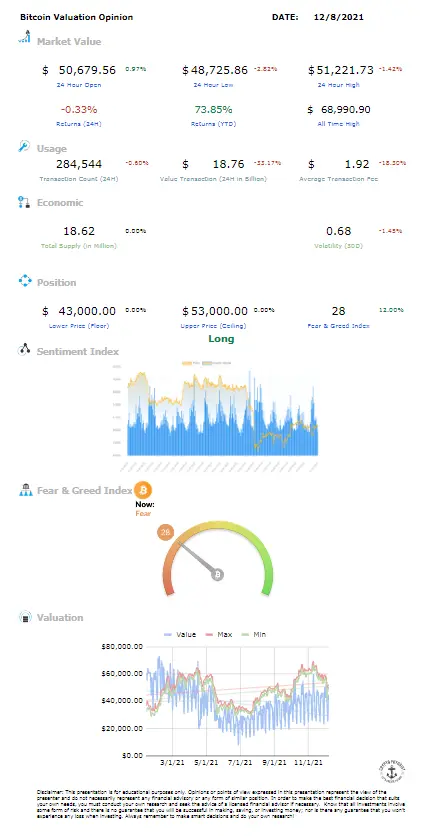Viewport: 426px width, 838px height.
Task: Click the Market Value bar chart icon
Action: pyautogui.click(x=24, y=37)
